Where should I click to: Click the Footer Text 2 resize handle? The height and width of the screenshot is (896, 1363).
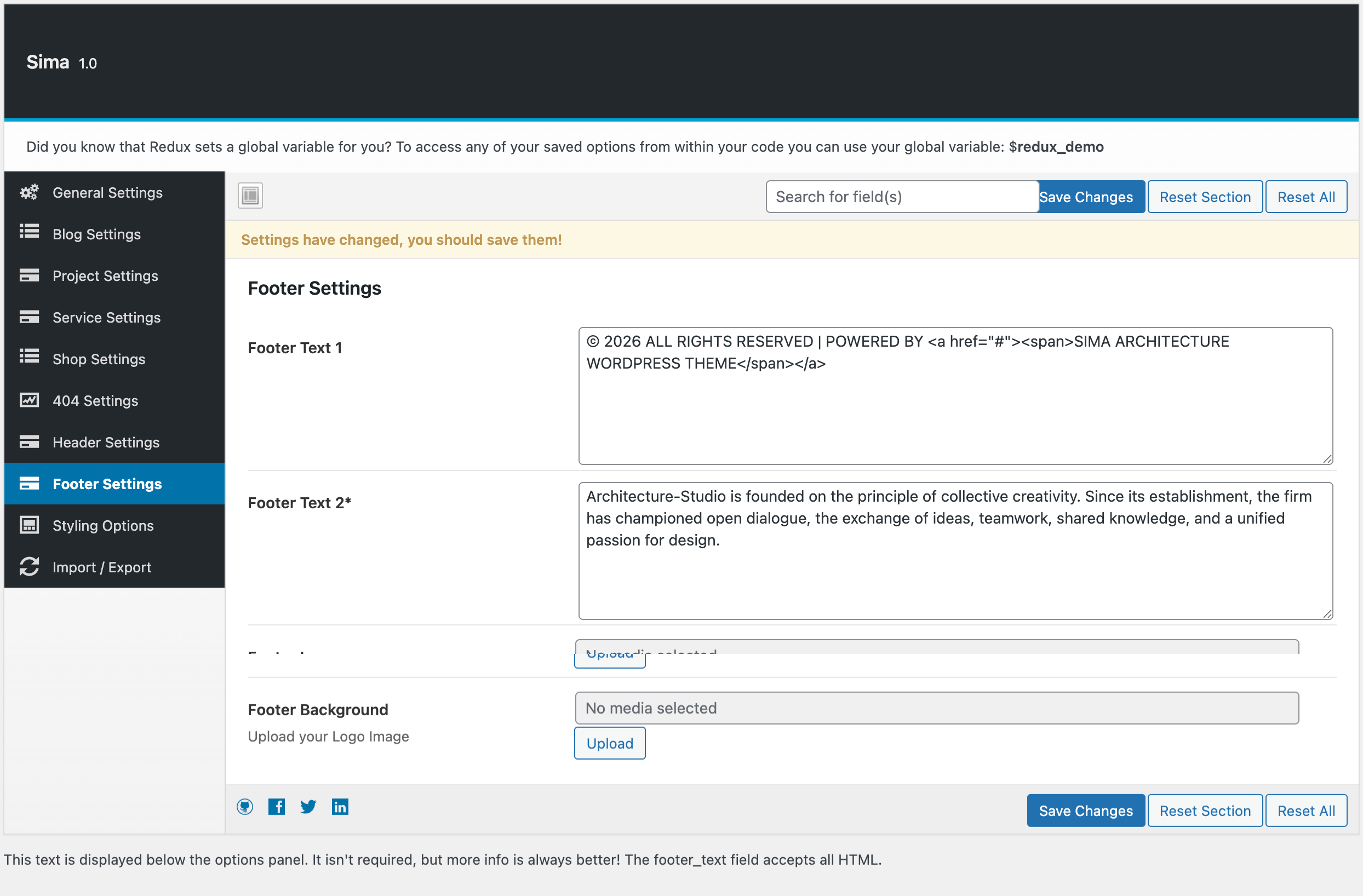click(1327, 614)
